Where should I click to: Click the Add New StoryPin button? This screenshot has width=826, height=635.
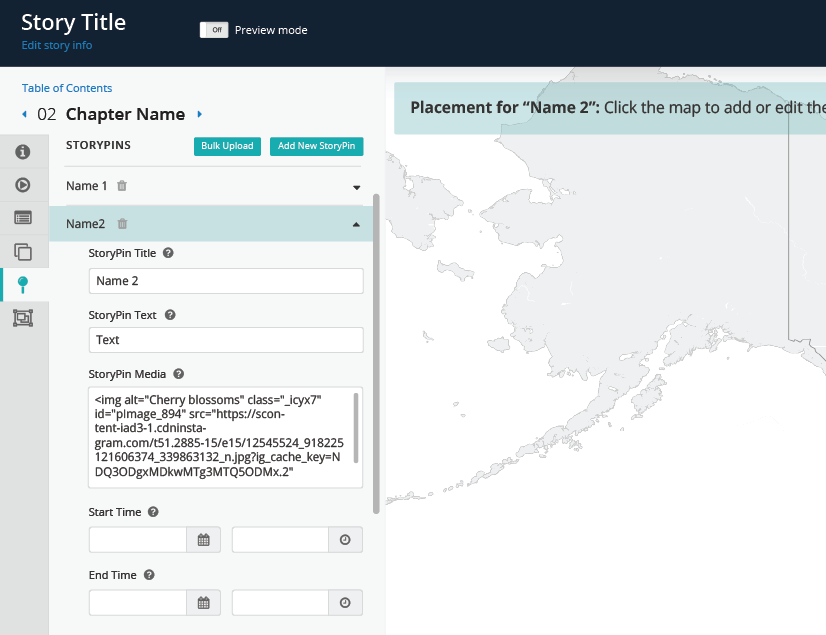click(317, 146)
